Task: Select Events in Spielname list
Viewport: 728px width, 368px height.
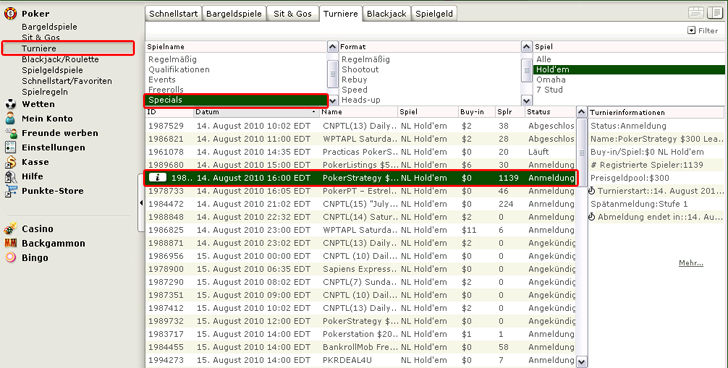Action: click(236, 80)
